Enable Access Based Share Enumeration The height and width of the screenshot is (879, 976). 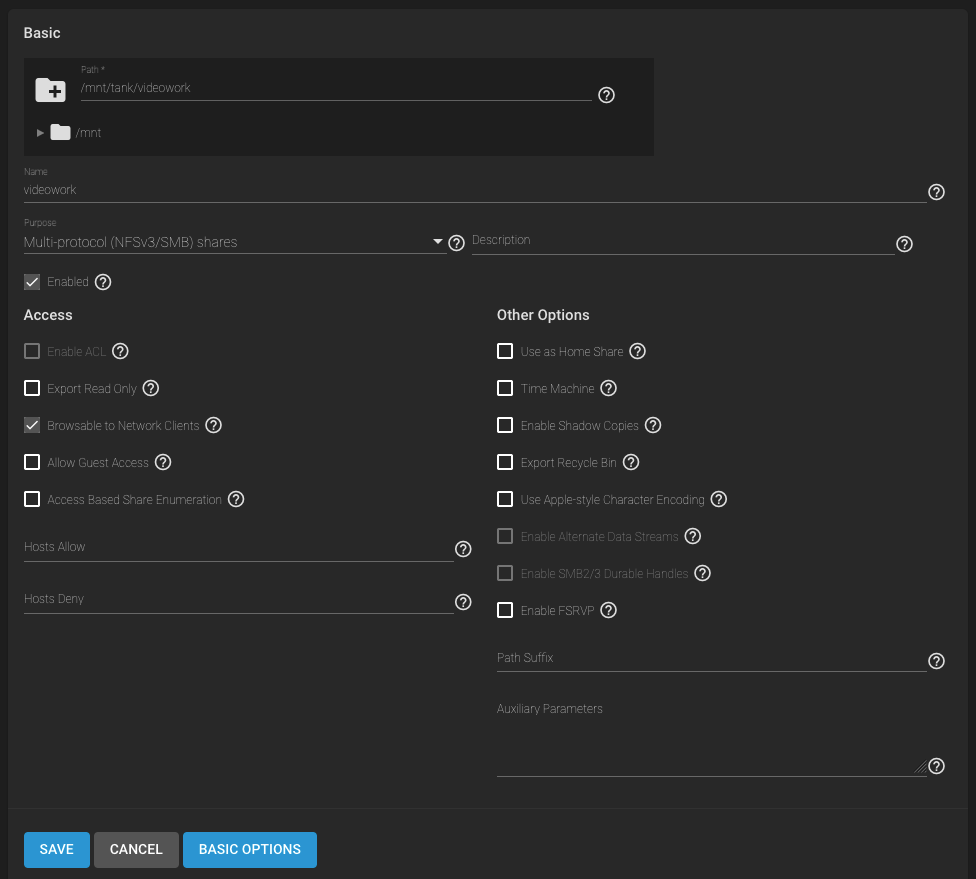pyautogui.click(x=32, y=499)
